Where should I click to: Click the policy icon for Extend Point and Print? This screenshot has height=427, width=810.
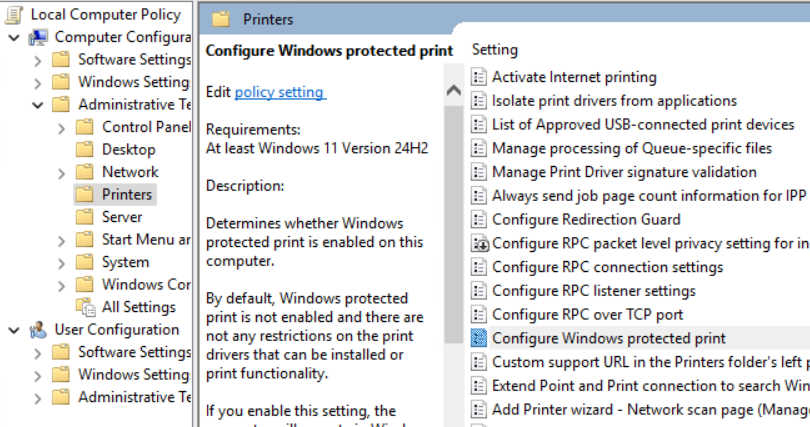(479, 386)
